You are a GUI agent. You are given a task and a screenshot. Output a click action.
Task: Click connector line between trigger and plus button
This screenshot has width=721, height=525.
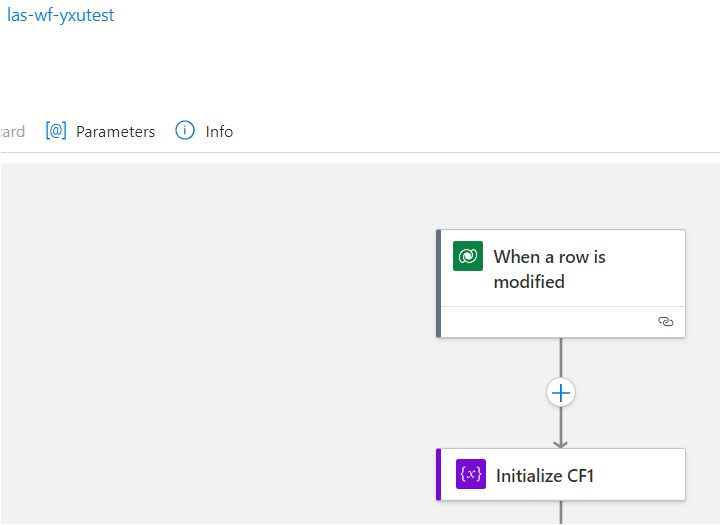[561, 358]
